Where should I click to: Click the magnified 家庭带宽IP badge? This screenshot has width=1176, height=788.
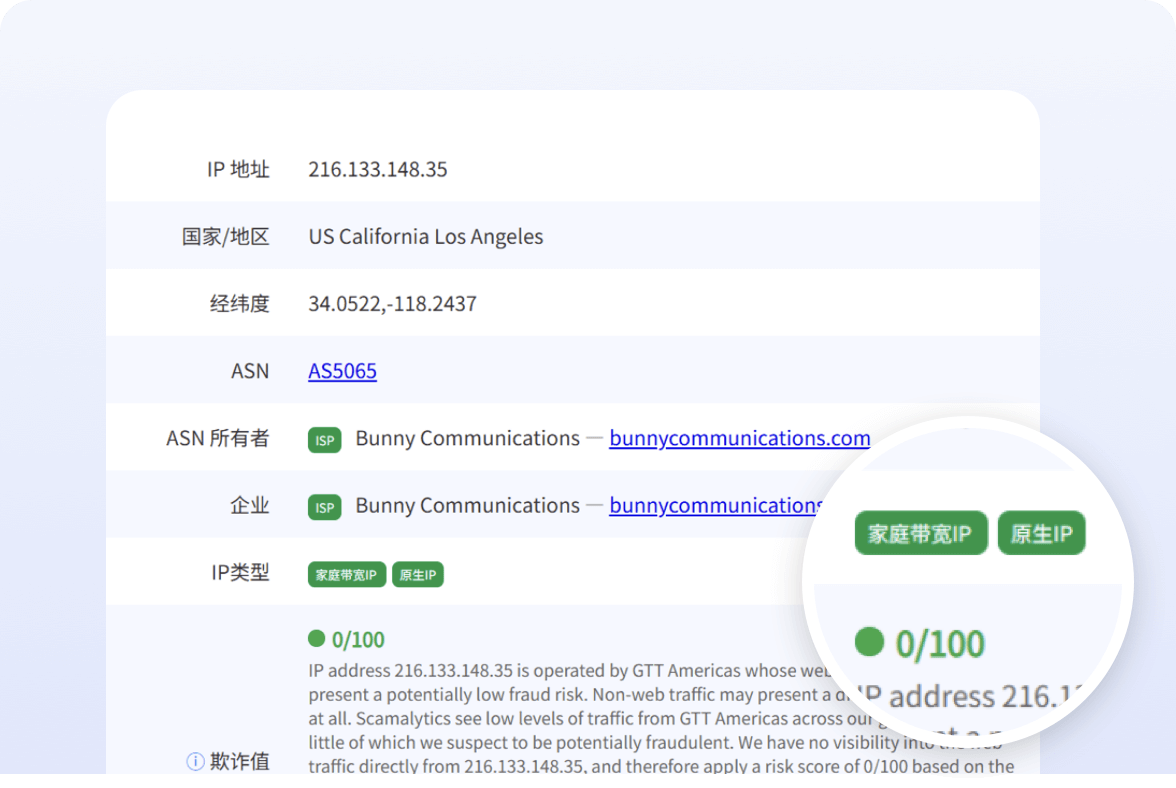tap(920, 534)
